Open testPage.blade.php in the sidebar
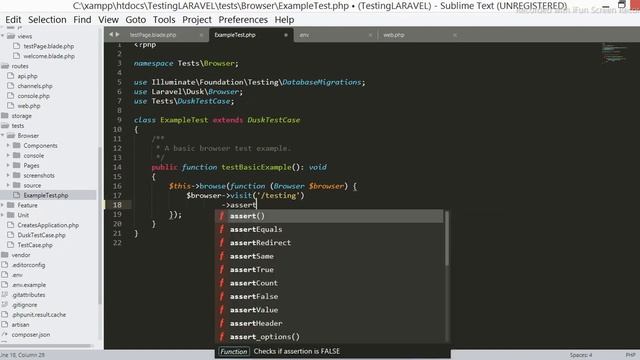The width and height of the screenshot is (640, 360). tap(49, 46)
